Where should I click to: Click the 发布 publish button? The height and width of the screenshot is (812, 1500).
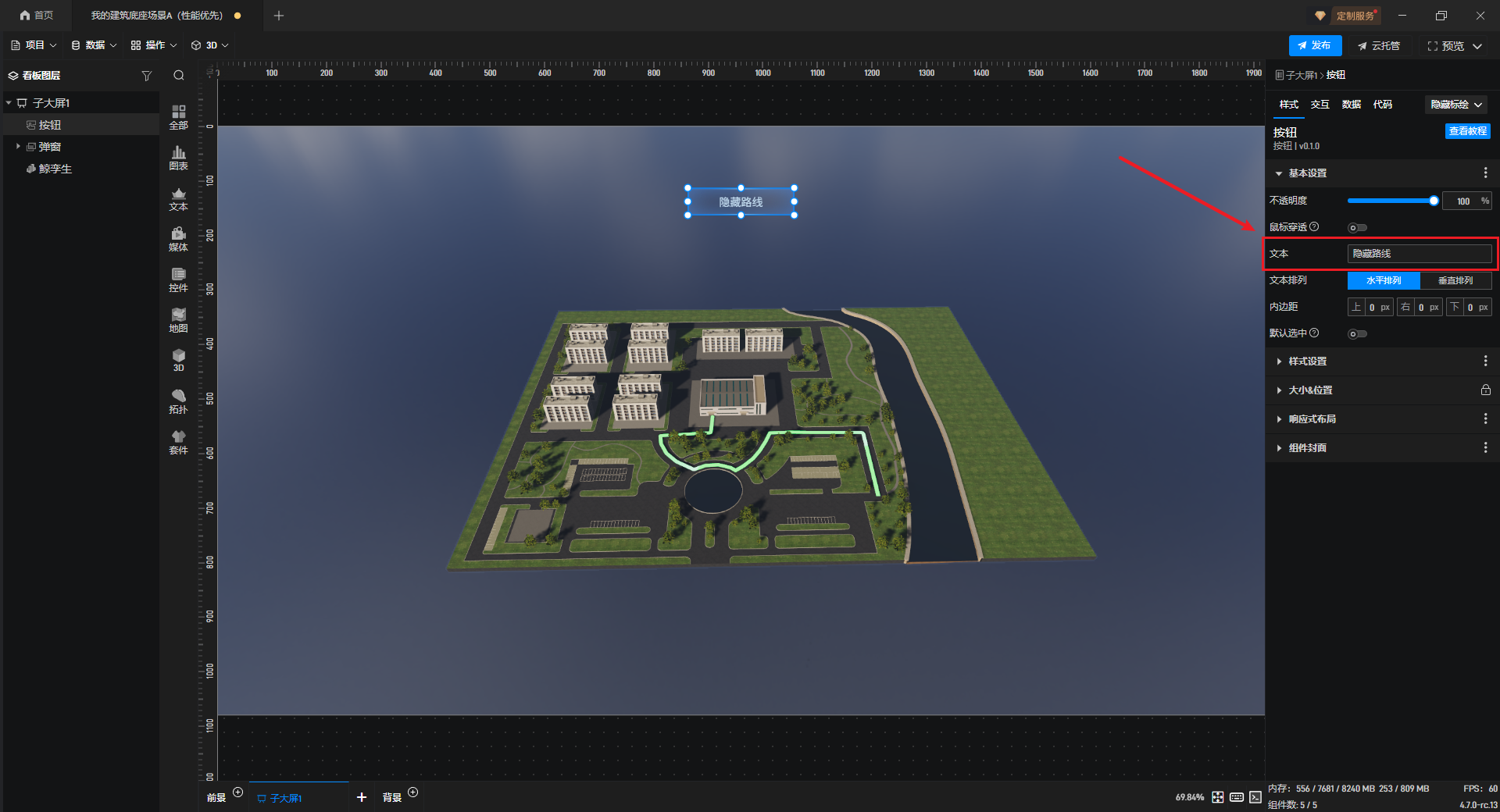coord(1315,46)
